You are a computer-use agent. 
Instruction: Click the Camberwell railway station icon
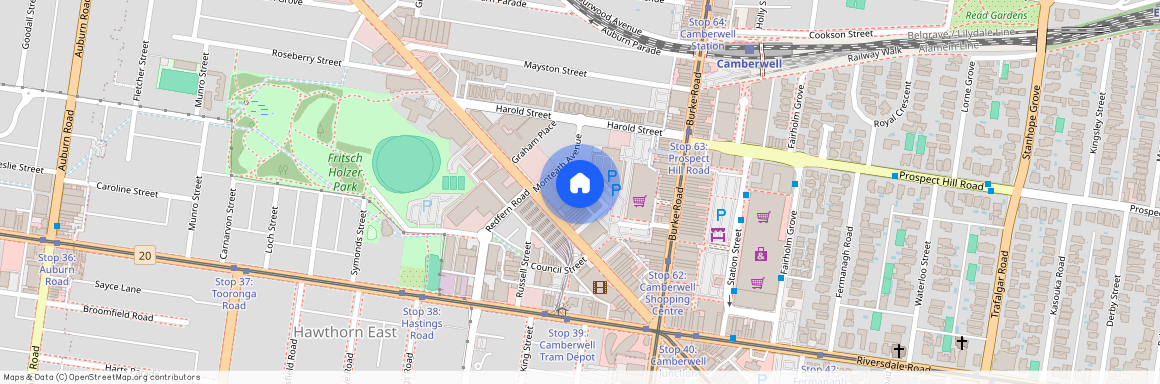(750, 50)
